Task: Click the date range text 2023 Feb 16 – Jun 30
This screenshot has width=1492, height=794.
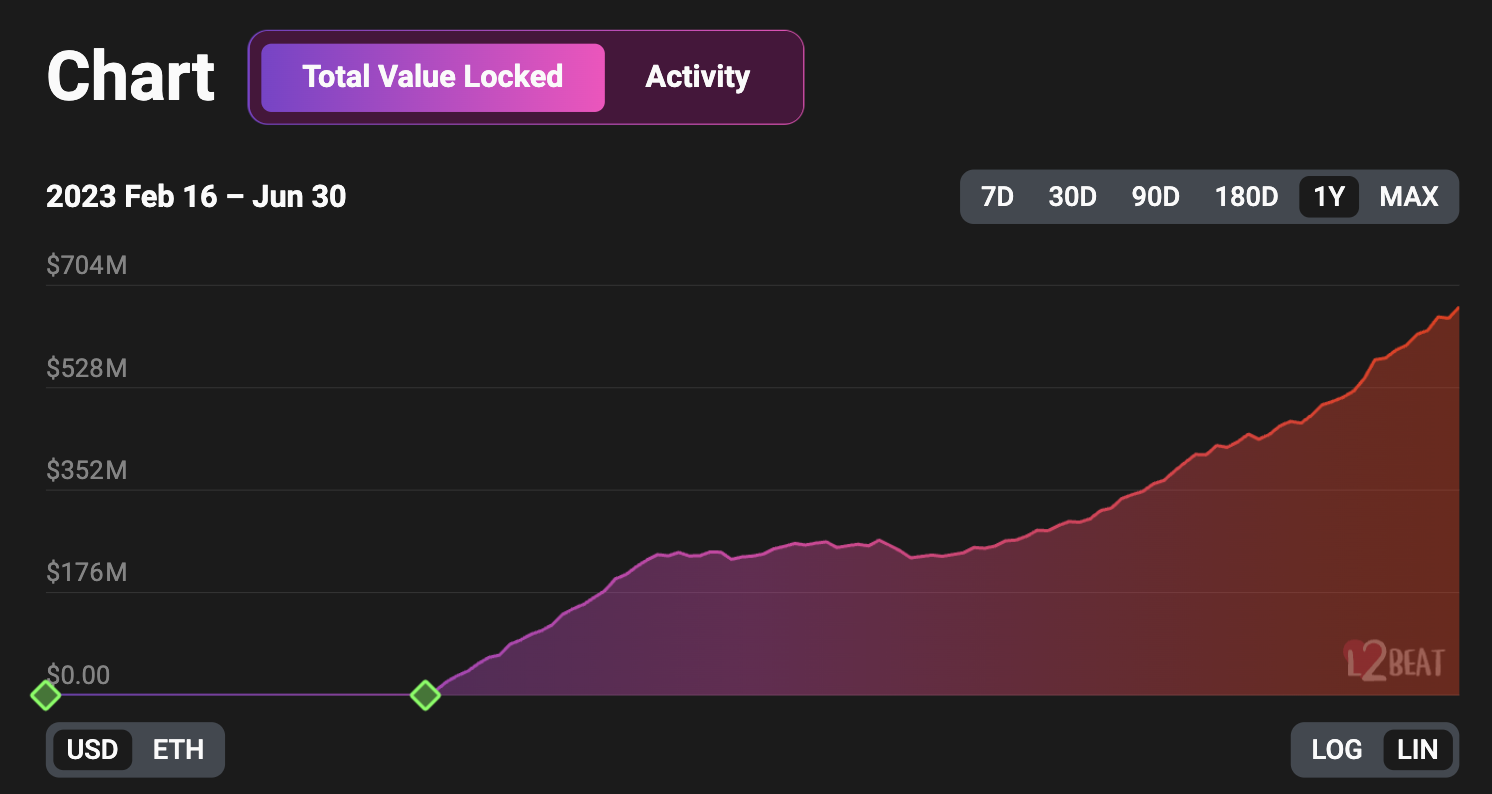Action: [196, 197]
